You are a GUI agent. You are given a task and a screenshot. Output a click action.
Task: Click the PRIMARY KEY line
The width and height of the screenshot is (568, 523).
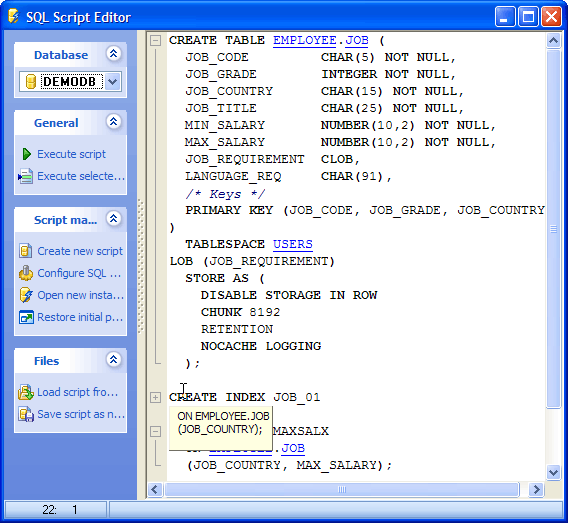pos(365,210)
